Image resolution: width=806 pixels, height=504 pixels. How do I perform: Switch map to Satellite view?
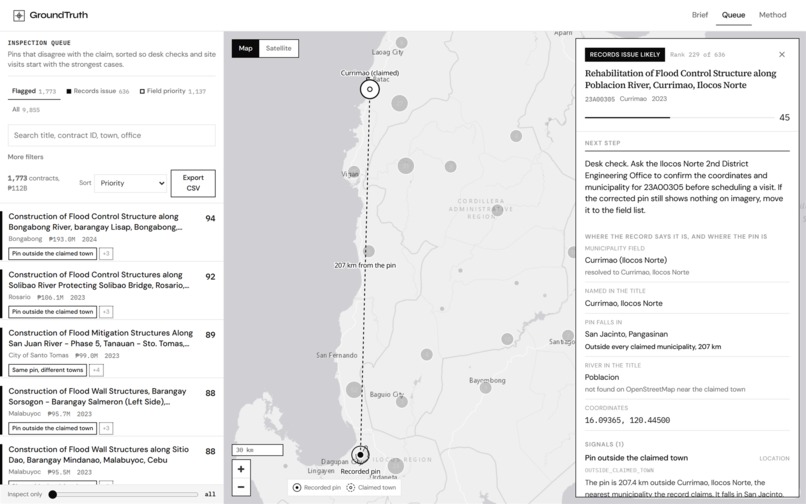tap(279, 48)
